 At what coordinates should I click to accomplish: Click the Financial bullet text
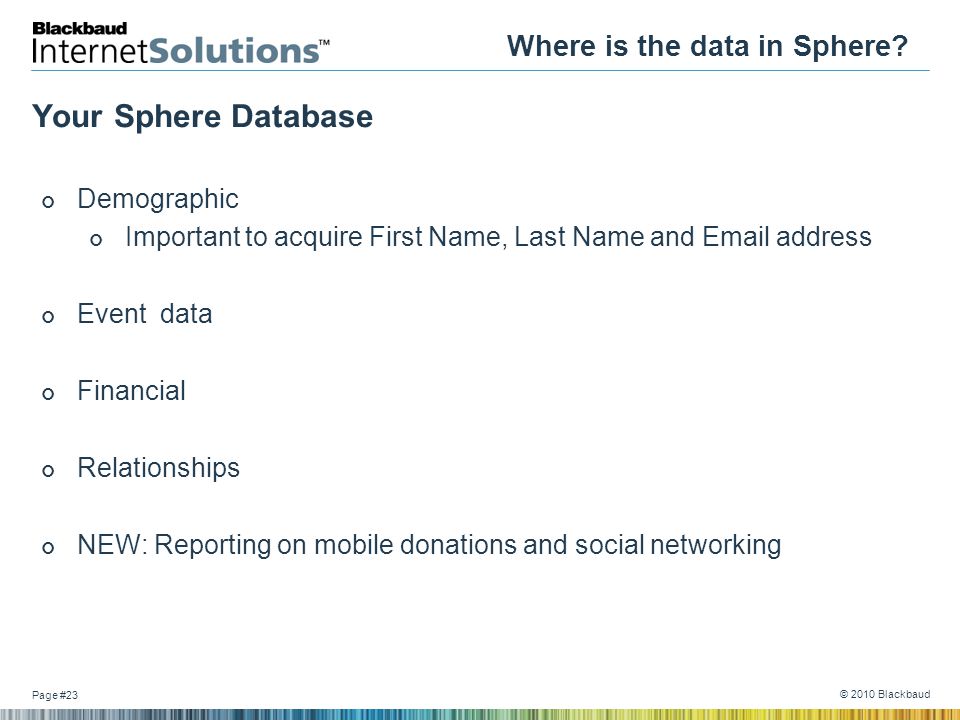pos(131,391)
